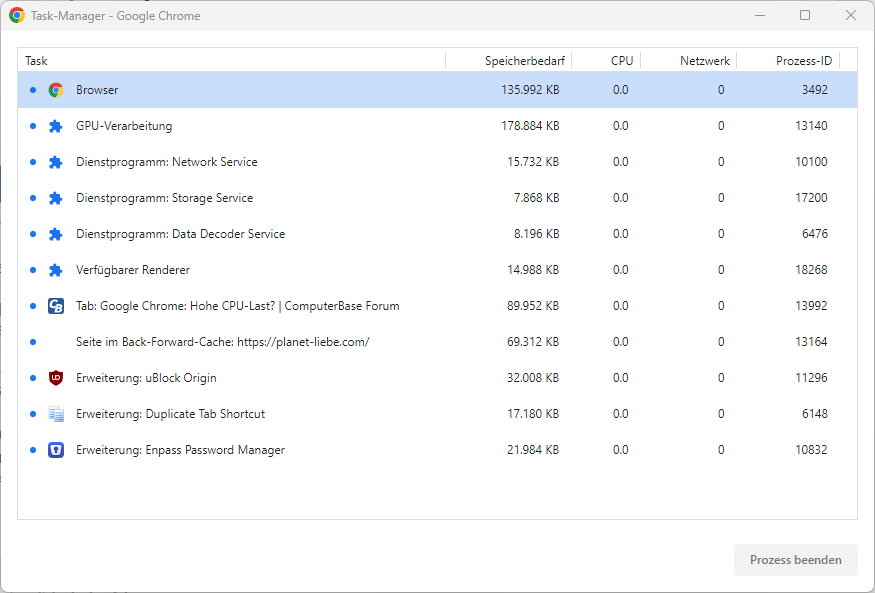
Task: Click the Chrome icon in the Browser row
Action: coord(56,90)
